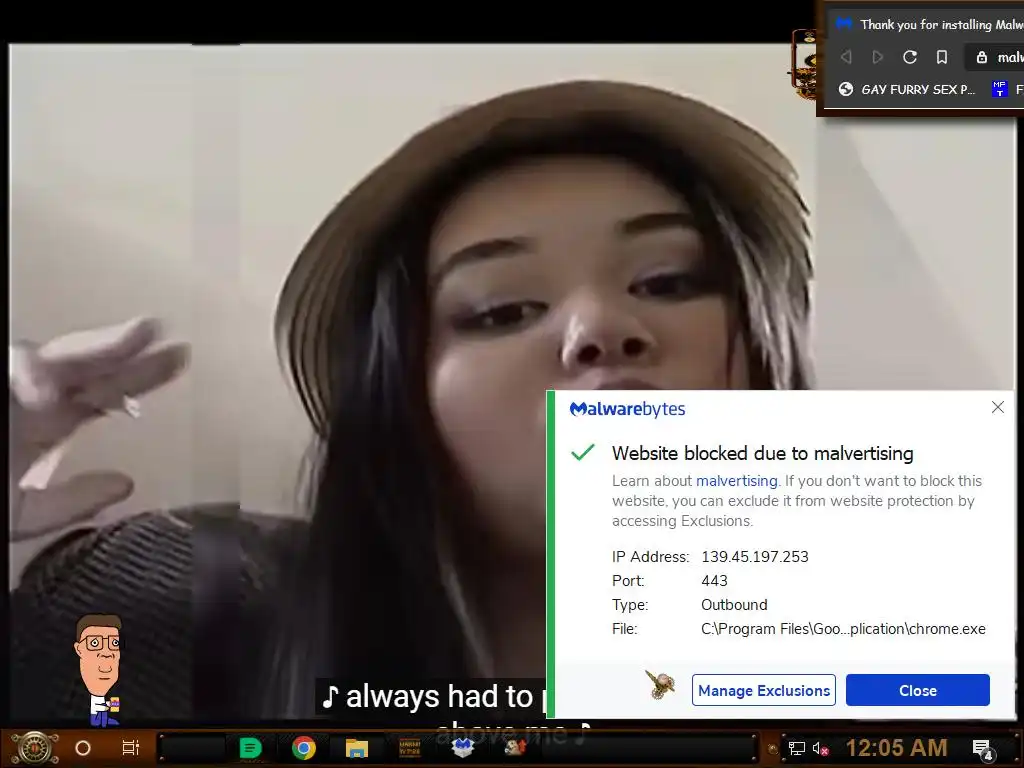This screenshot has height=768, width=1024.
Task: Click the 12:05 AM taskbar clock
Action: point(896,748)
